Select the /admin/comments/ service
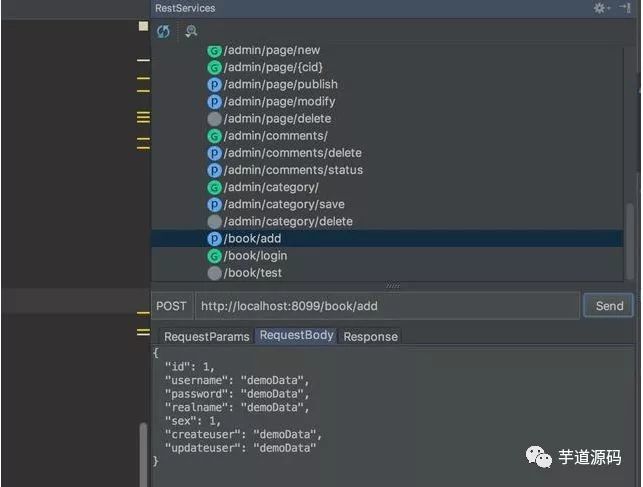The image size is (643, 487). [x=276, y=136]
